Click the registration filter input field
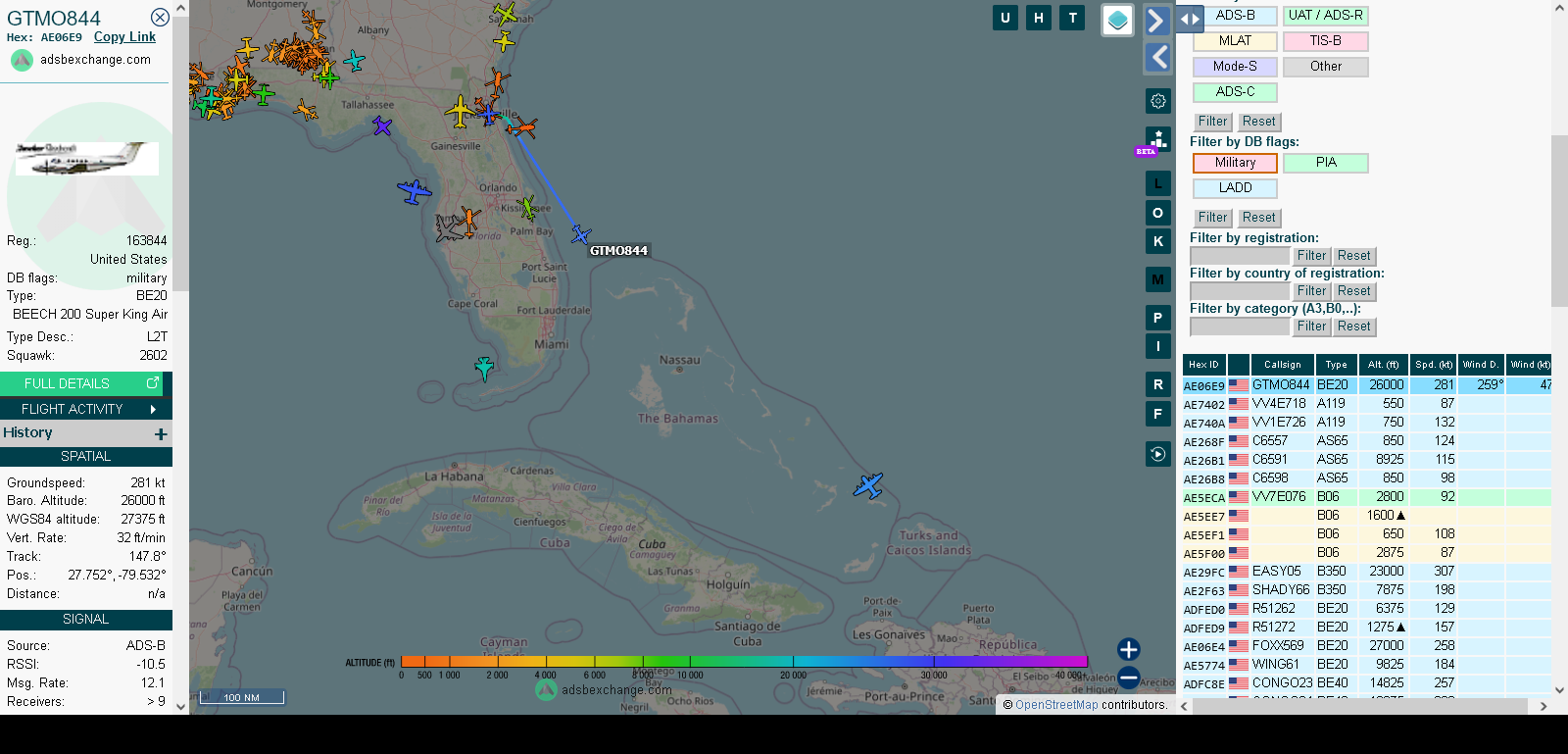This screenshot has width=1568, height=754. pos(1240,256)
